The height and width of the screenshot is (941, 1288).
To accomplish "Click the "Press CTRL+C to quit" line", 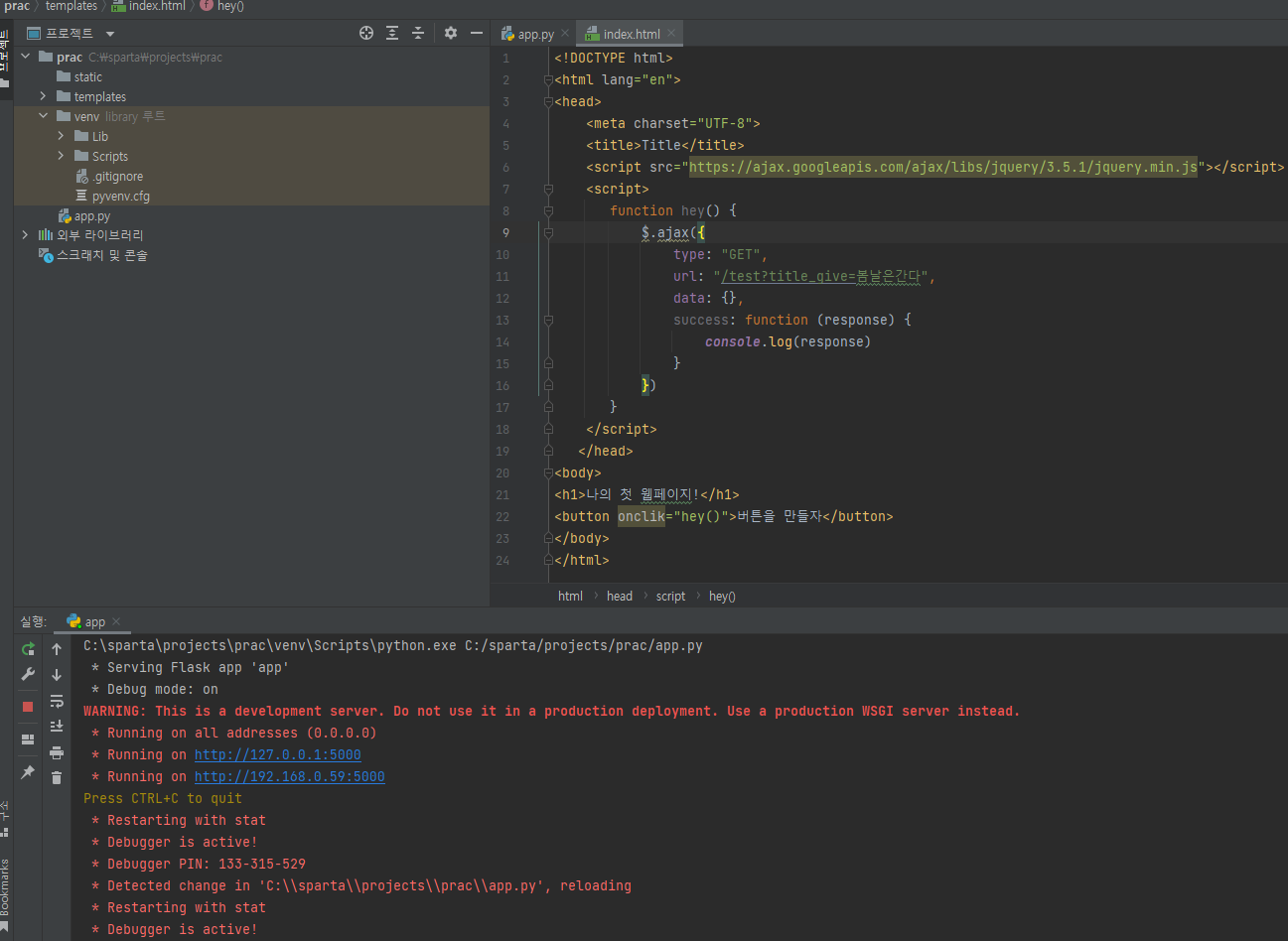I will click(163, 799).
